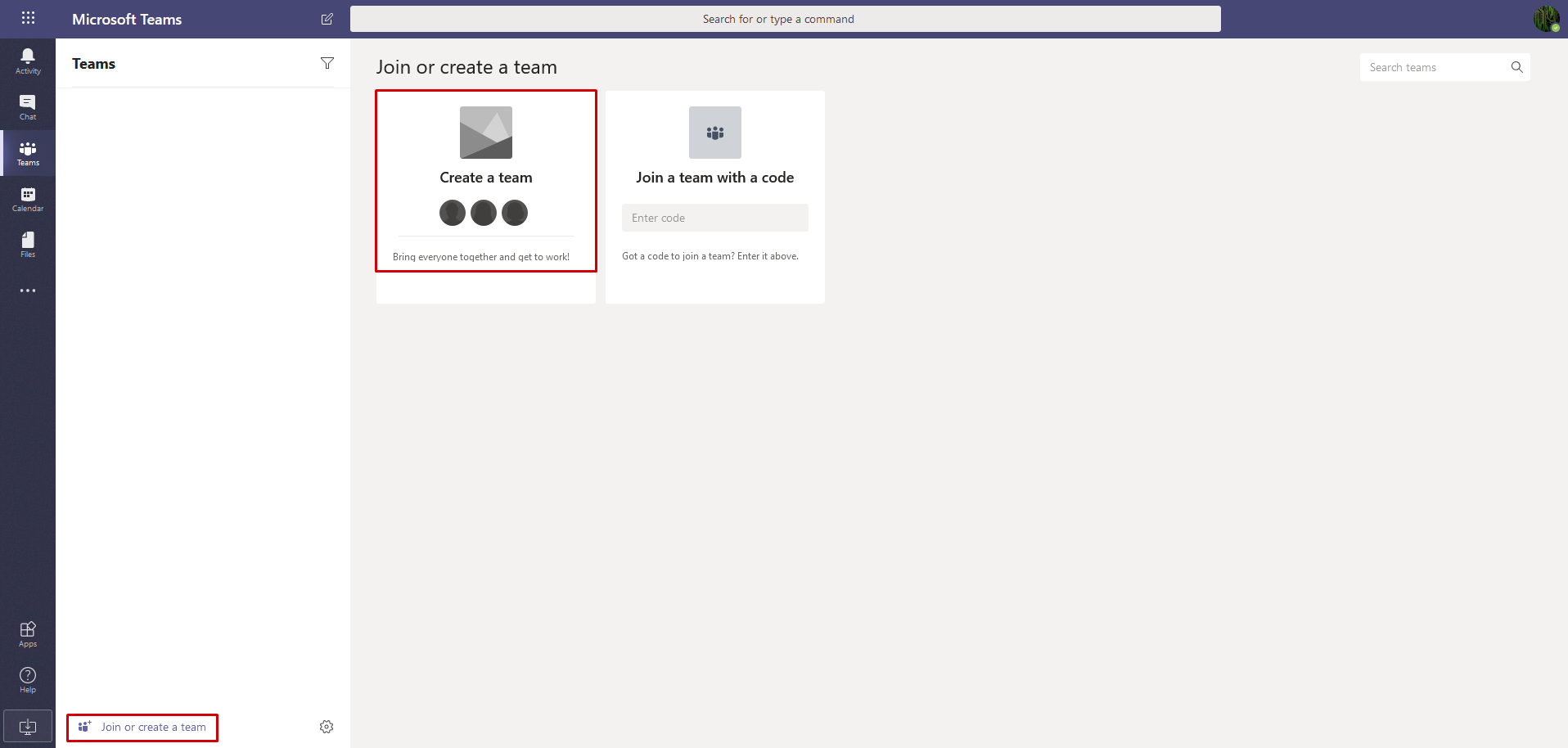This screenshot has height=748, width=1568.
Task: Open the Help menu
Action: (28, 680)
